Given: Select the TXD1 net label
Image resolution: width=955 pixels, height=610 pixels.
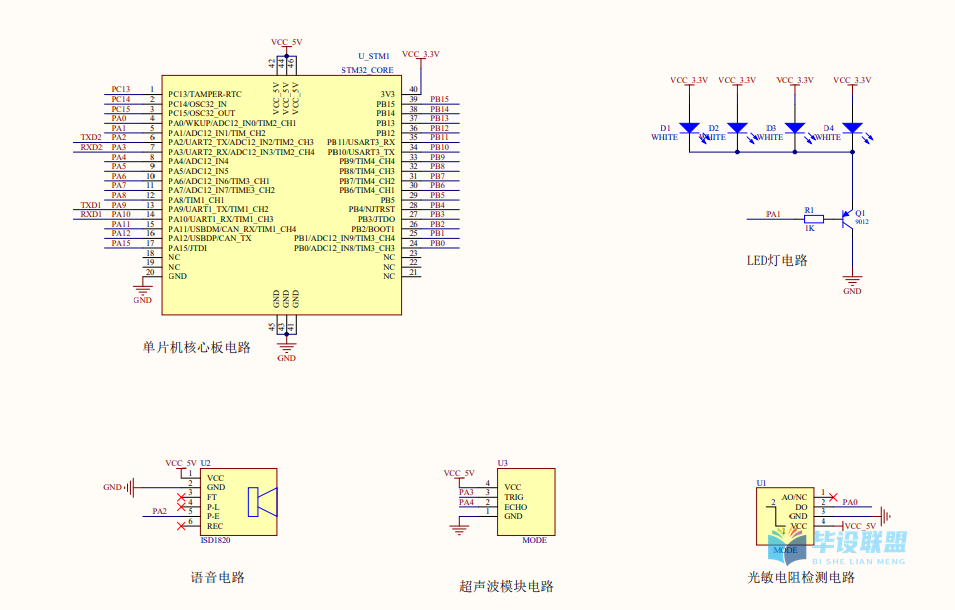Looking at the screenshot, I should pyautogui.click(x=91, y=205).
